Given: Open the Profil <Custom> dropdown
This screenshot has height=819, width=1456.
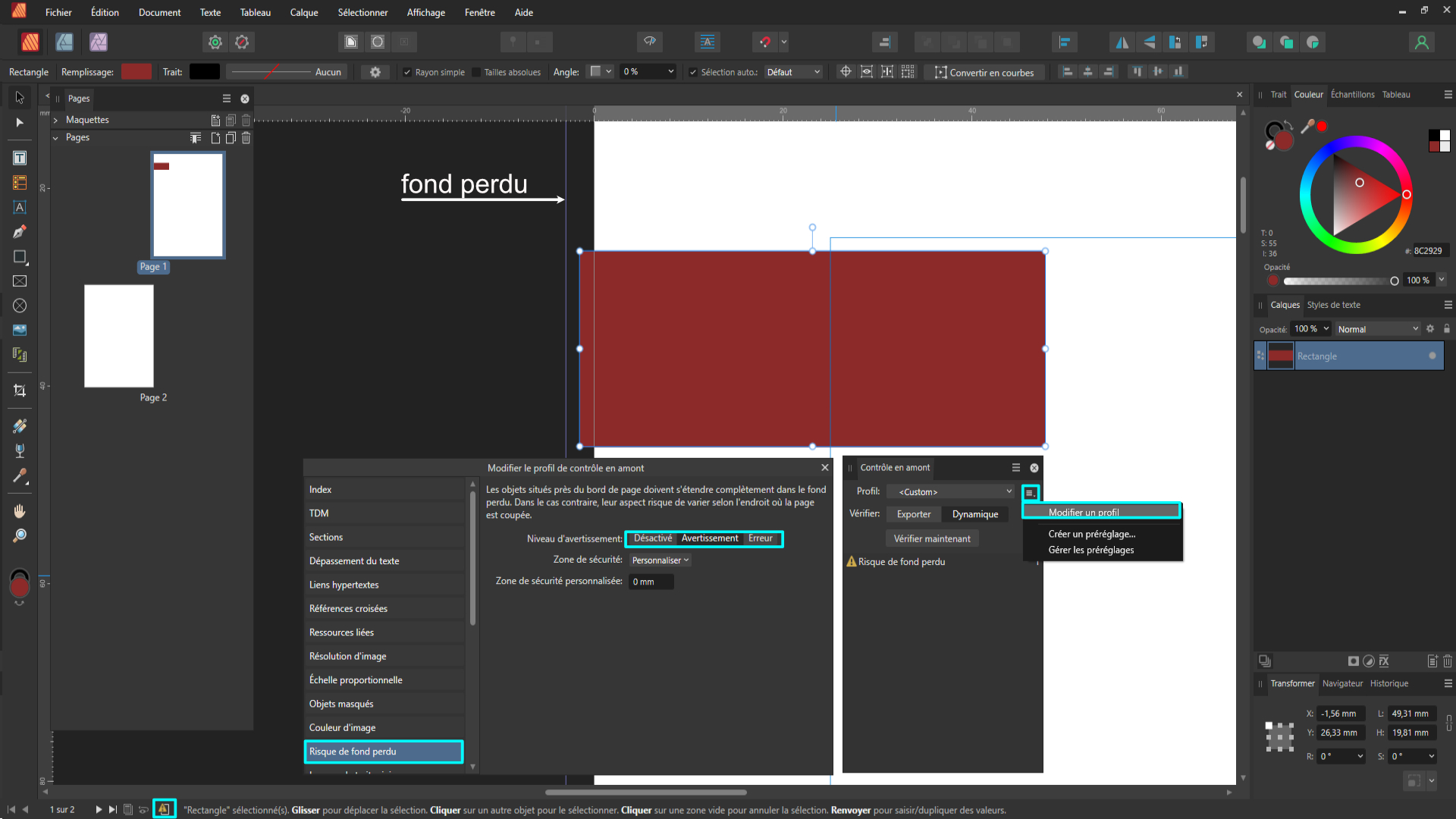Looking at the screenshot, I should (952, 492).
